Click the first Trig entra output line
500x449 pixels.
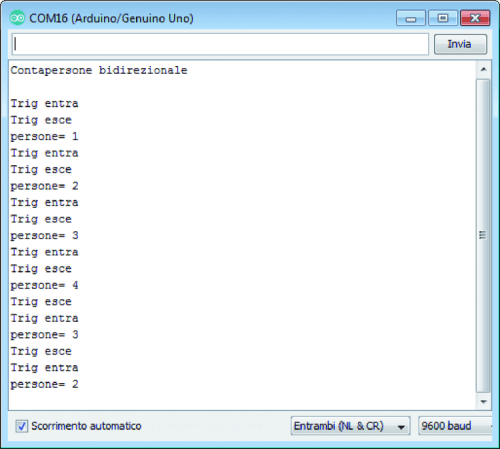pos(44,104)
